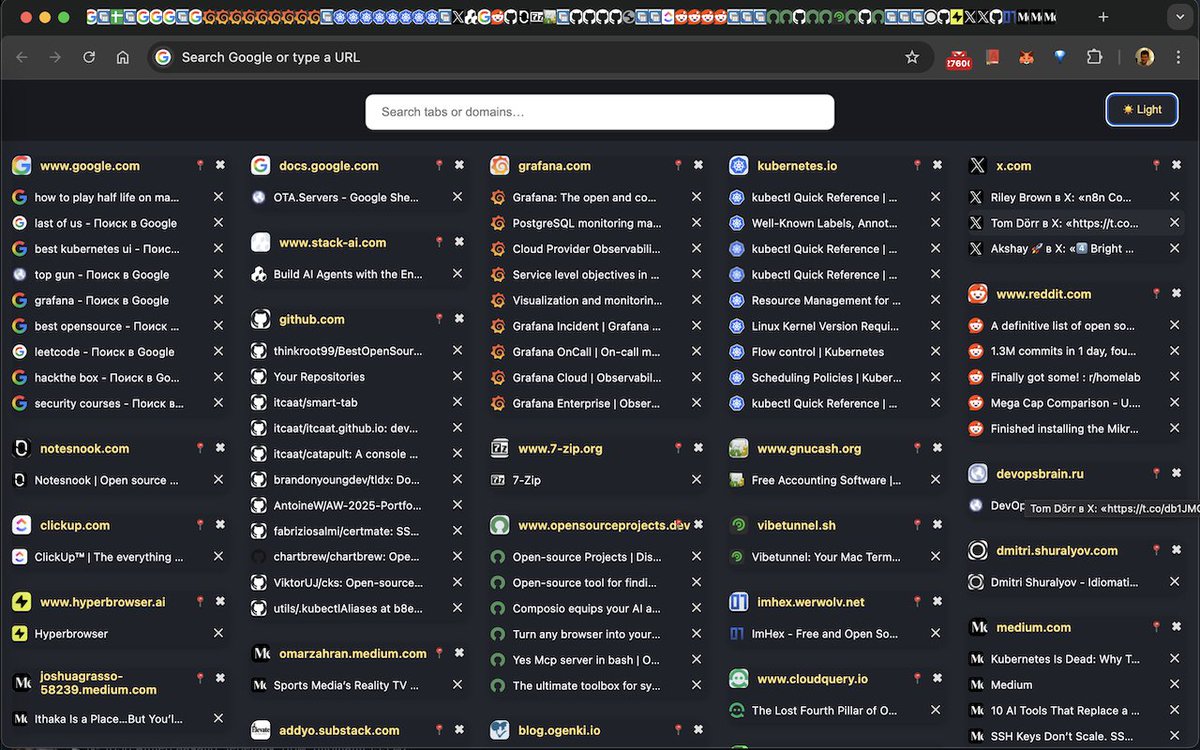
Task: Close the 'top gun' Google tab
Action: coord(218,274)
